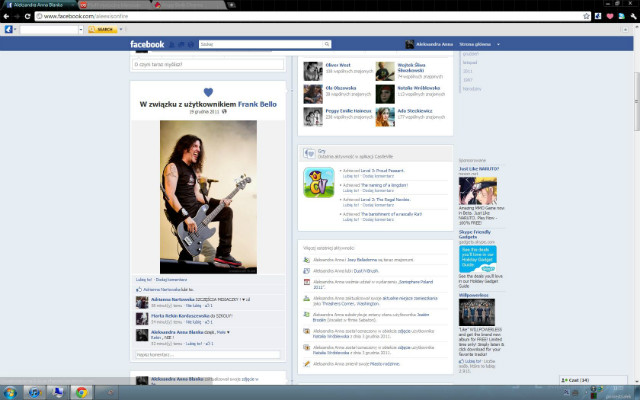The width and height of the screenshot is (640, 400).
Task: Click the blue toolbar logo icon at left
Action: coord(8,29)
